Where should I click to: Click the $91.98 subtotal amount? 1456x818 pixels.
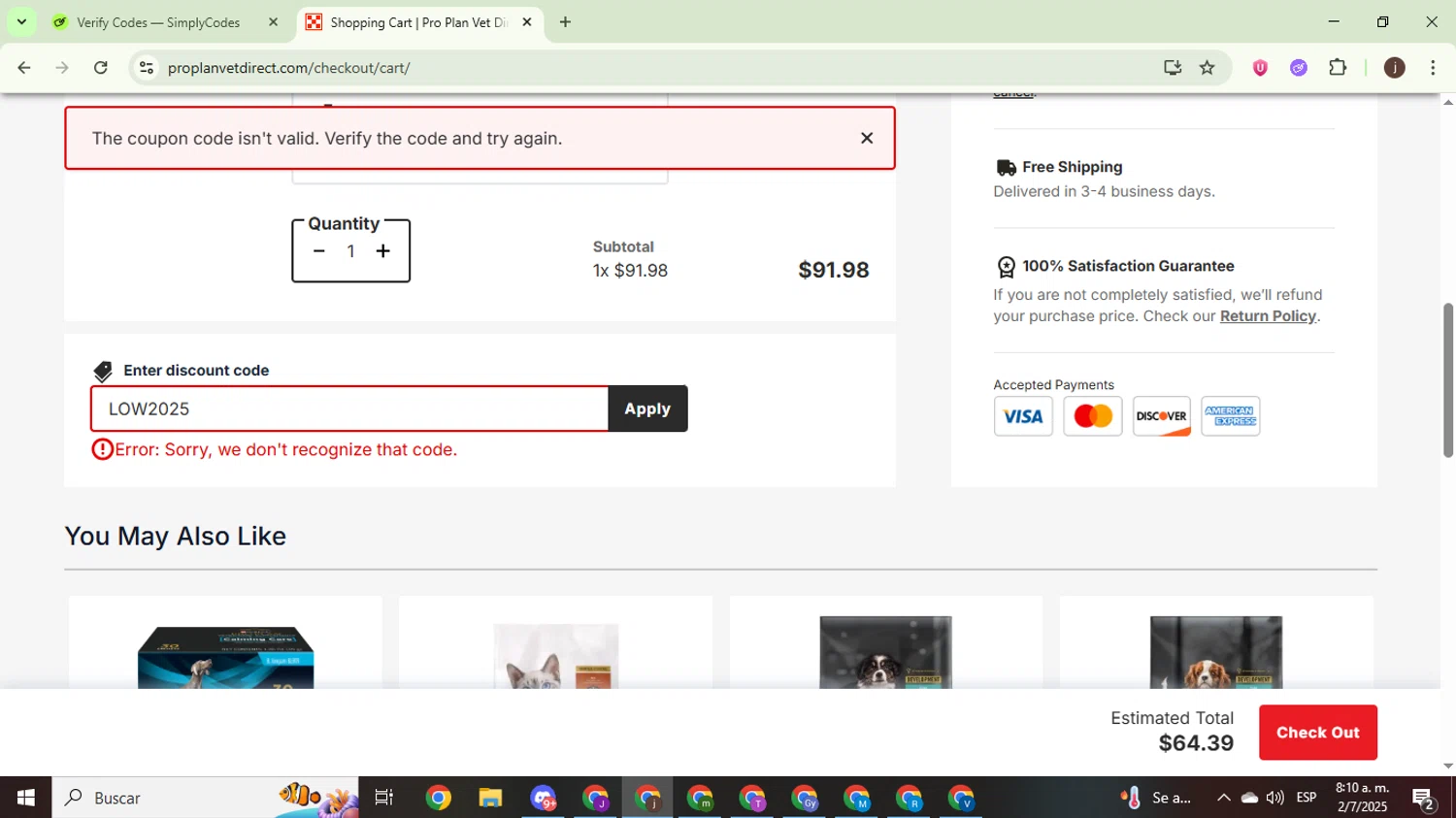click(x=834, y=270)
